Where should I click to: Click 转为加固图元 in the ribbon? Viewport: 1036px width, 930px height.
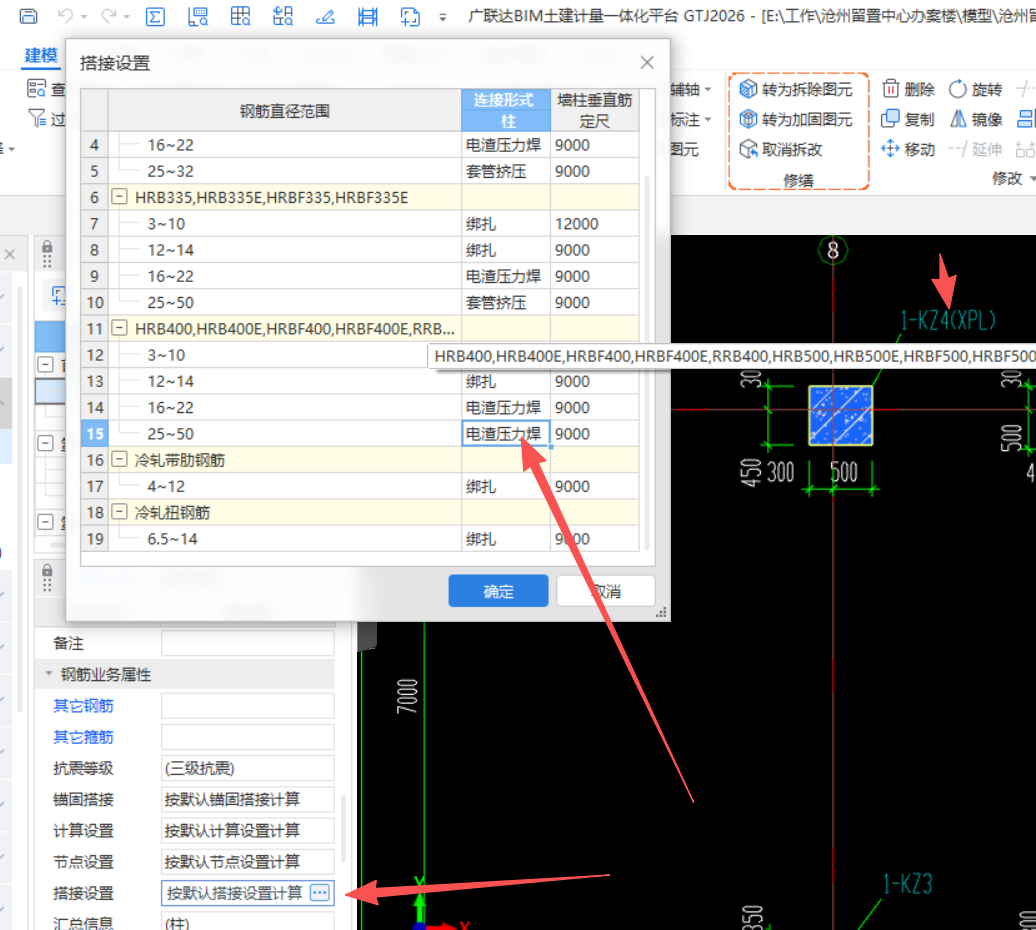(796, 120)
